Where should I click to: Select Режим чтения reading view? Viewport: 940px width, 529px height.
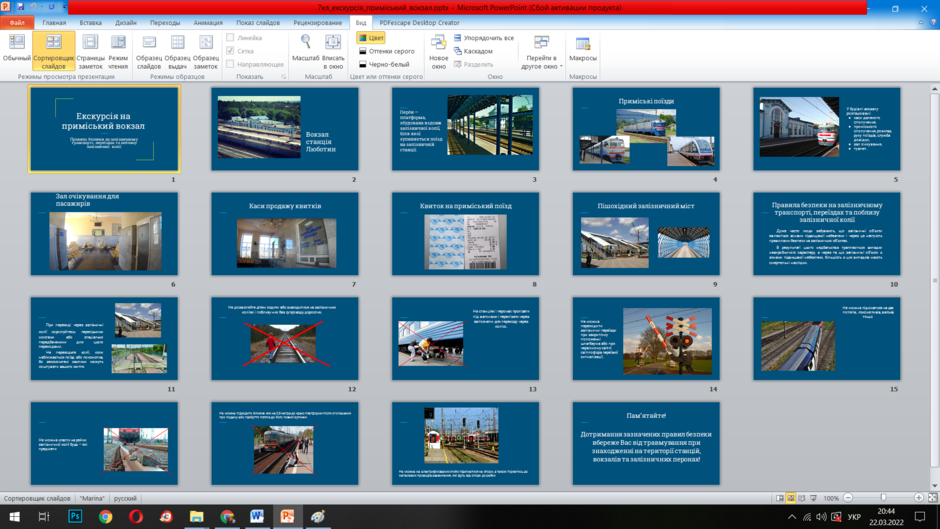(x=118, y=51)
